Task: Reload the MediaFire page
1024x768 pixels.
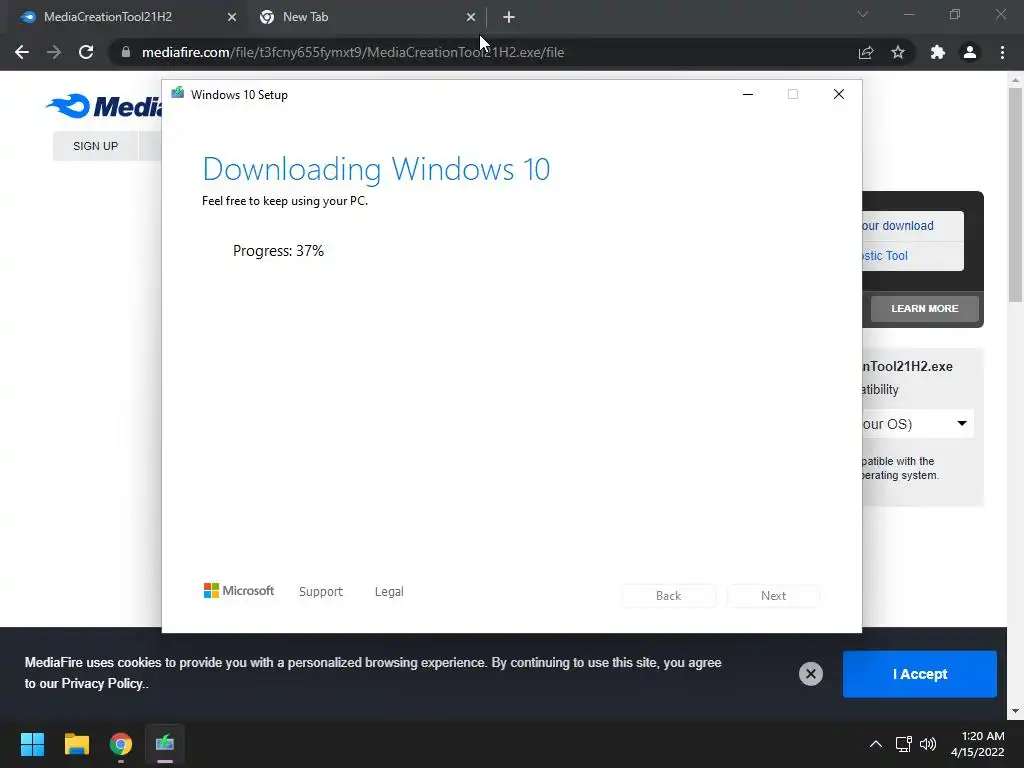Action: coord(86,52)
